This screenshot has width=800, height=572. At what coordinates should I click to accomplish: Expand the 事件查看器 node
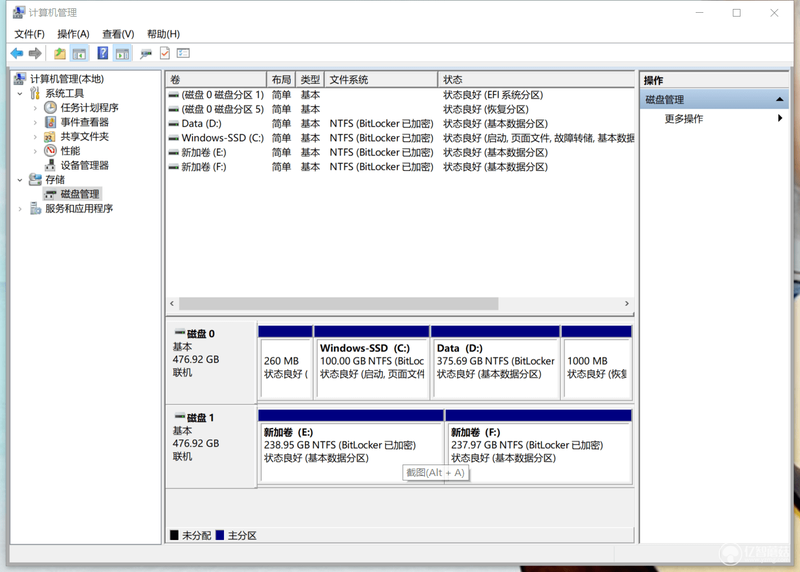pyautogui.click(x=35, y=122)
